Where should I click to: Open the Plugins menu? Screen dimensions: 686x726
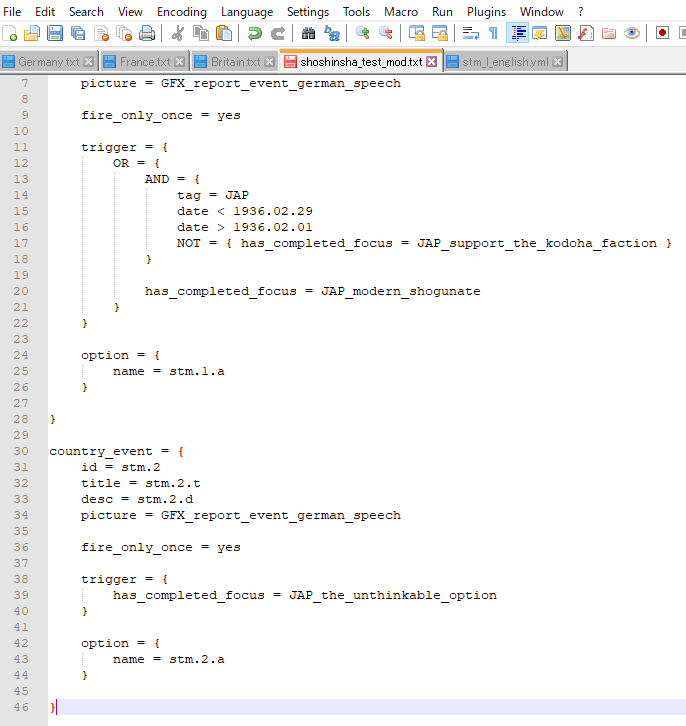(x=486, y=12)
